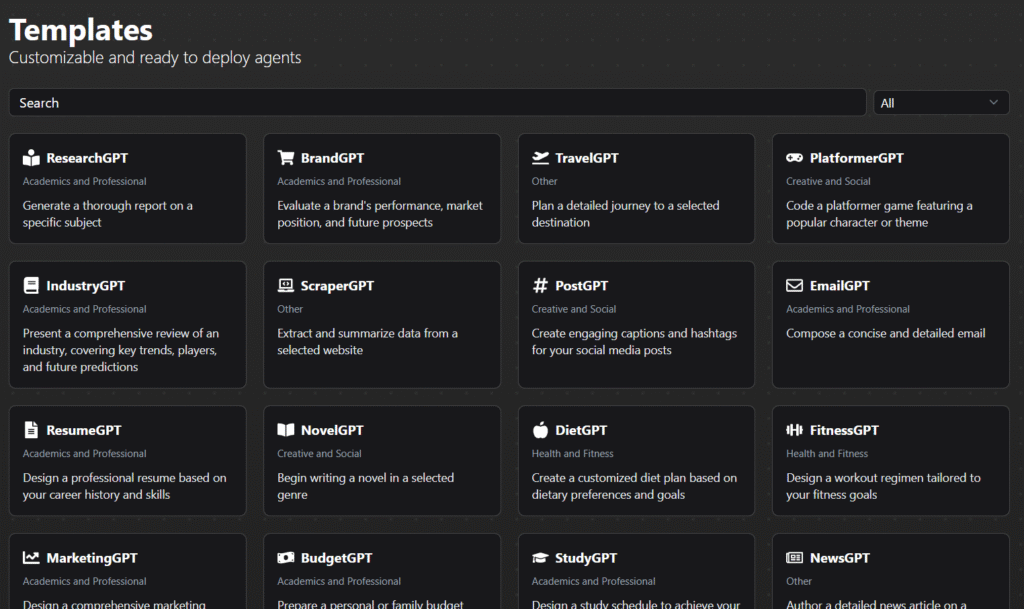This screenshot has width=1024, height=609.
Task: Click the Templates page heading
Action: coord(80,30)
